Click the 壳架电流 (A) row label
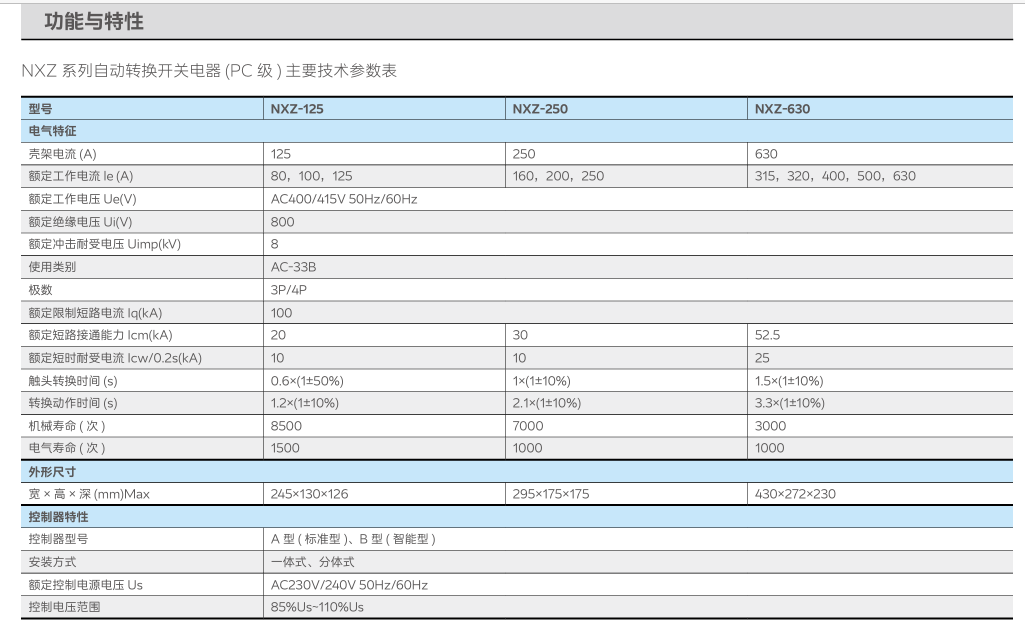1025x632 pixels. click(63, 154)
